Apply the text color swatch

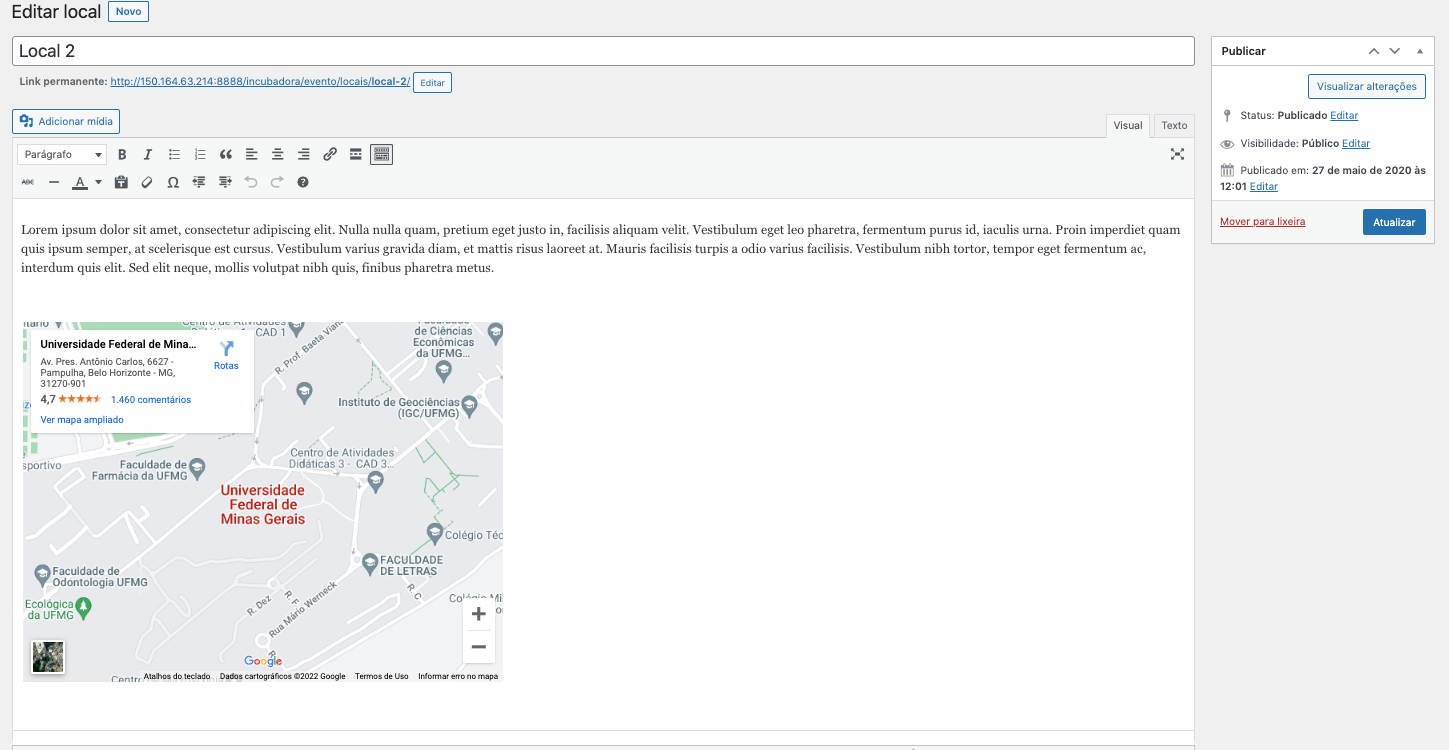pyautogui.click(x=80, y=182)
